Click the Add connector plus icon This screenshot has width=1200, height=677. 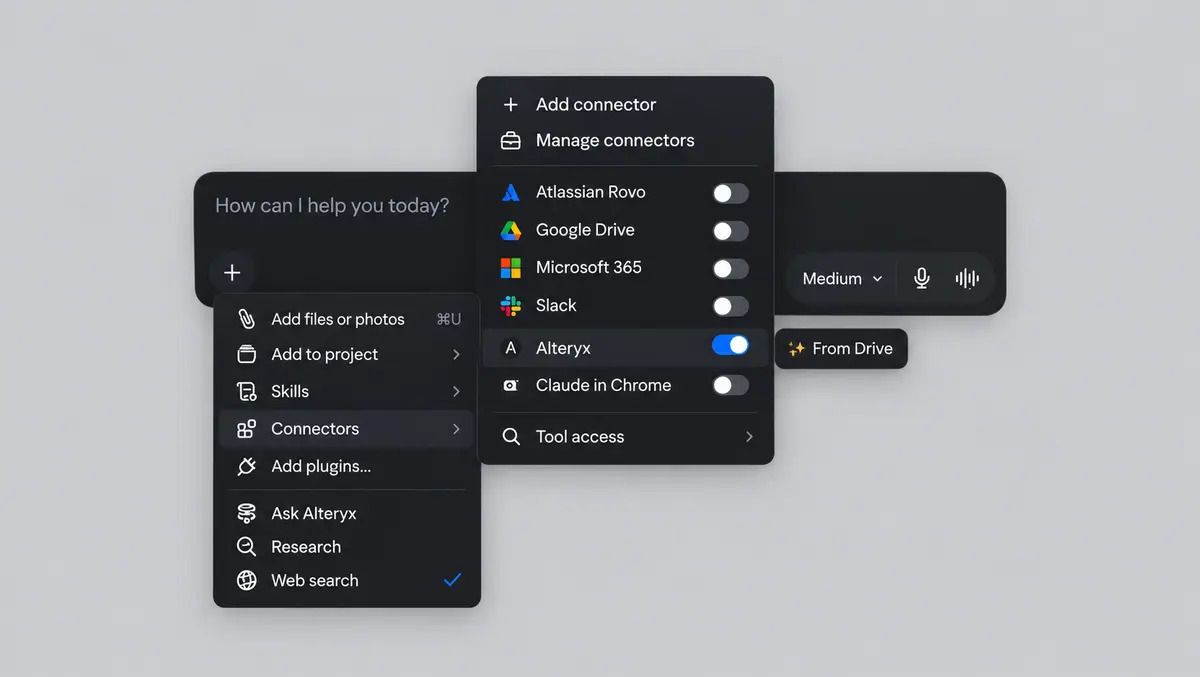[x=510, y=104]
